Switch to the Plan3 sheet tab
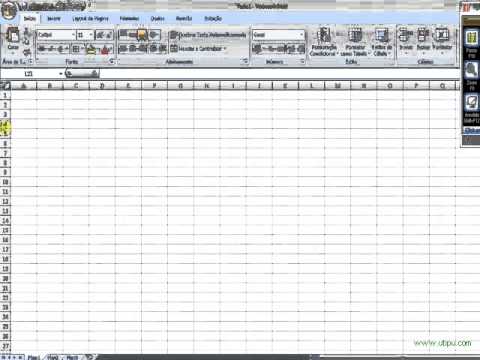 click(x=72, y=357)
